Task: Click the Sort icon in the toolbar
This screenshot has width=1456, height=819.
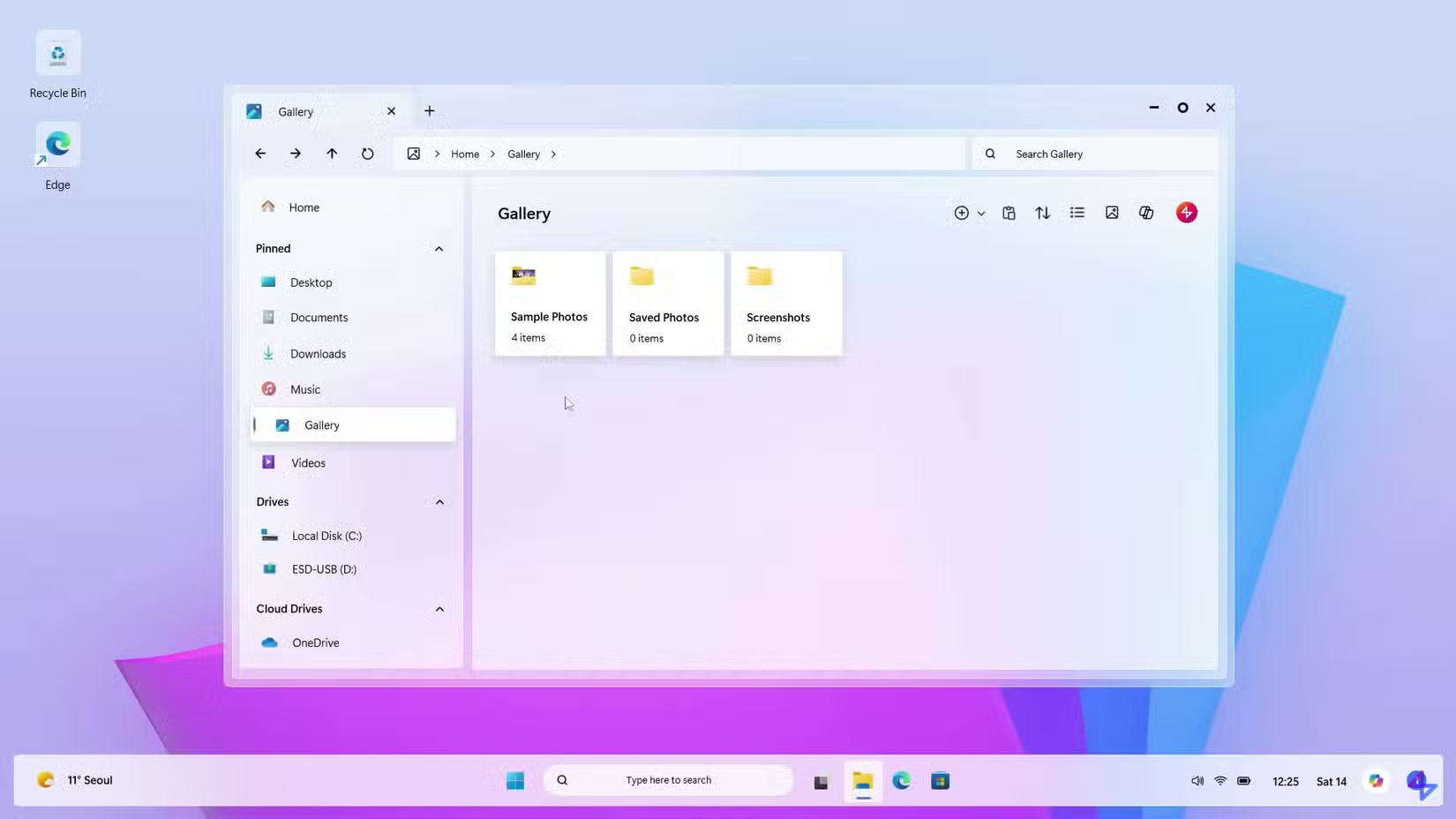Action: coord(1042,213)
